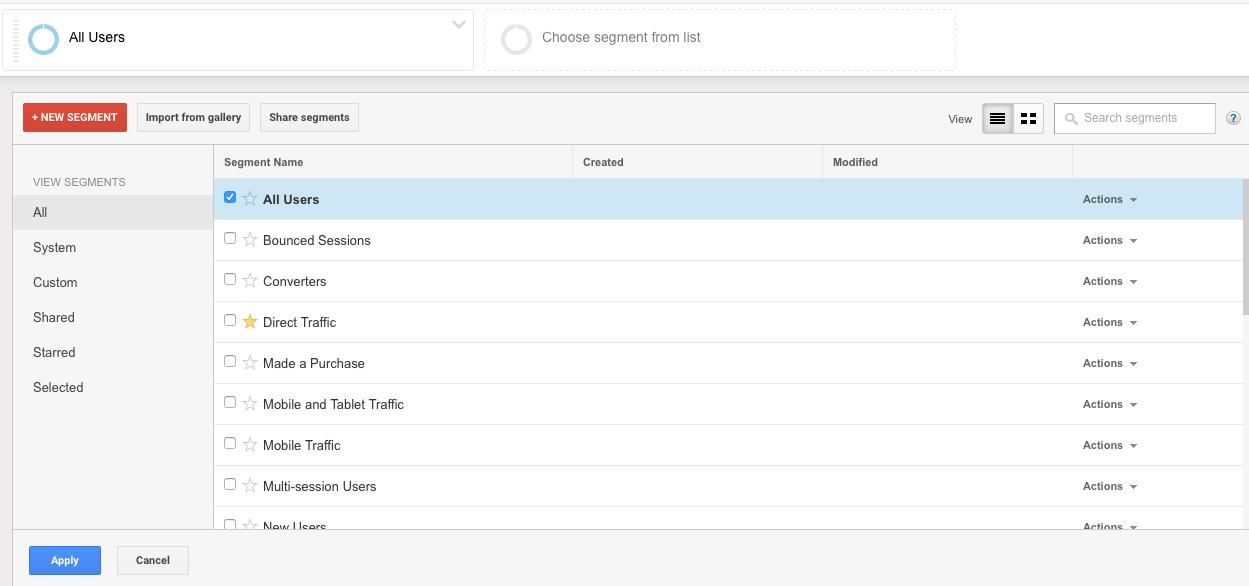
Task: Focus the Search segments field
Action: tap(1135, 118)
